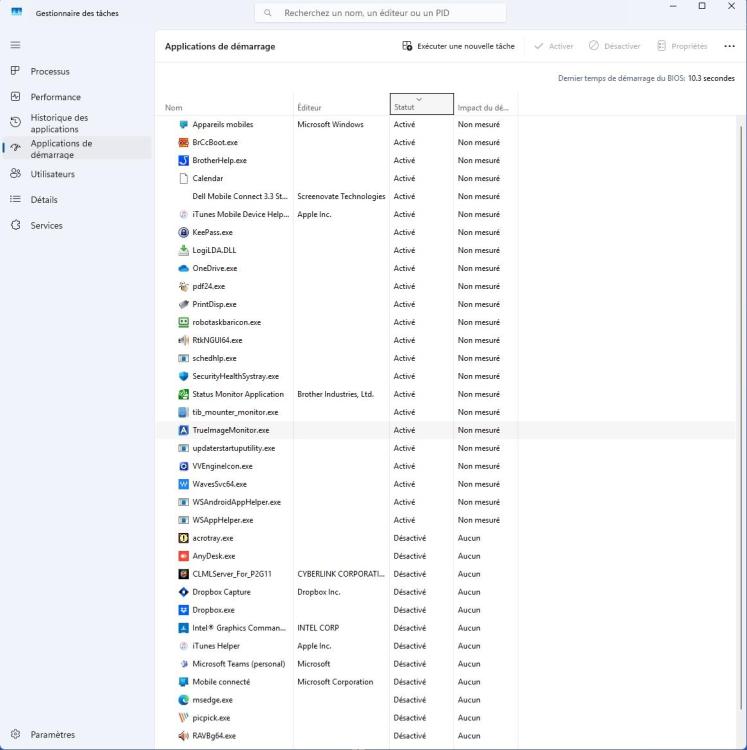747x750 pixels.
Task: Click the TrueImageMonitor.exe icon
Action: (183, 430)
